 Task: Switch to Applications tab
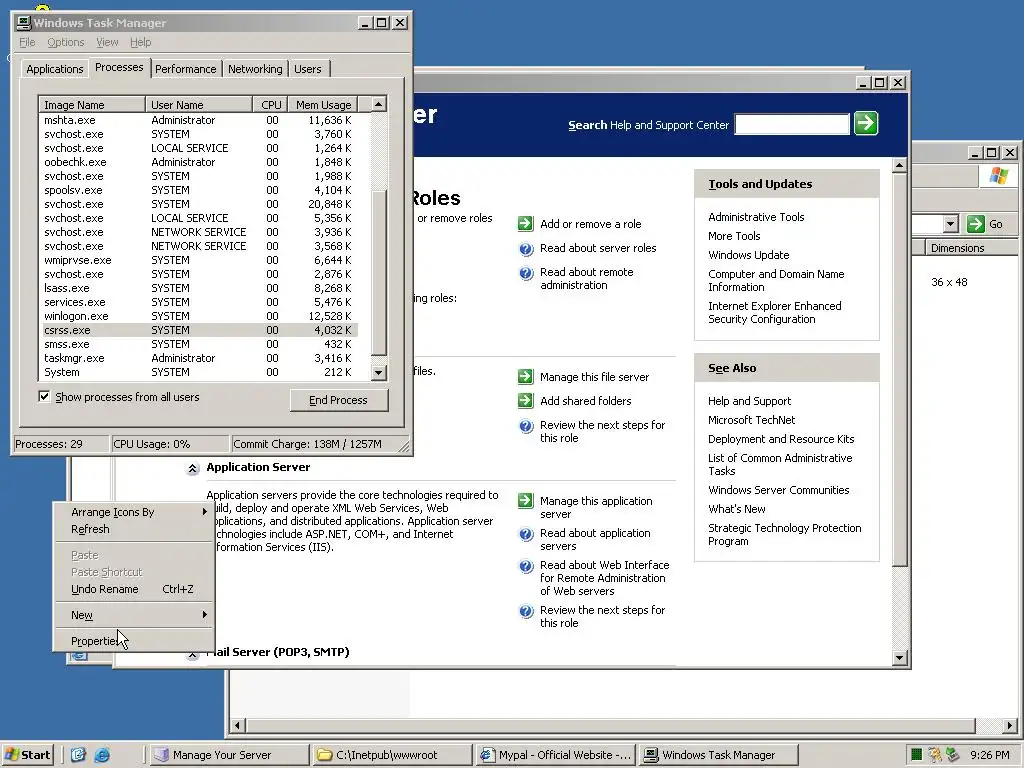[55, 69]
